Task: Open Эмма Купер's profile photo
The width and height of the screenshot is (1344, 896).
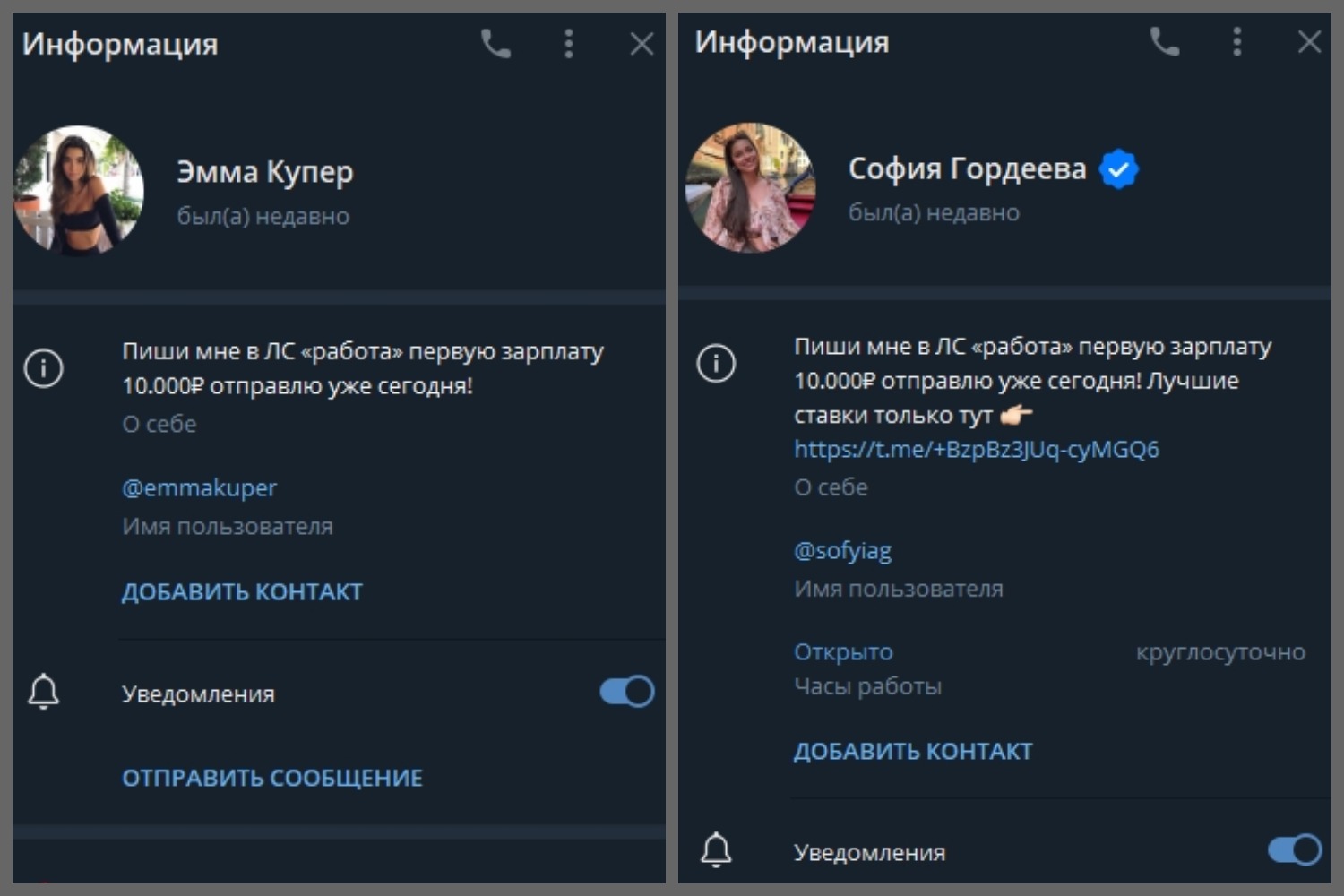Action: tap(79, 190)
